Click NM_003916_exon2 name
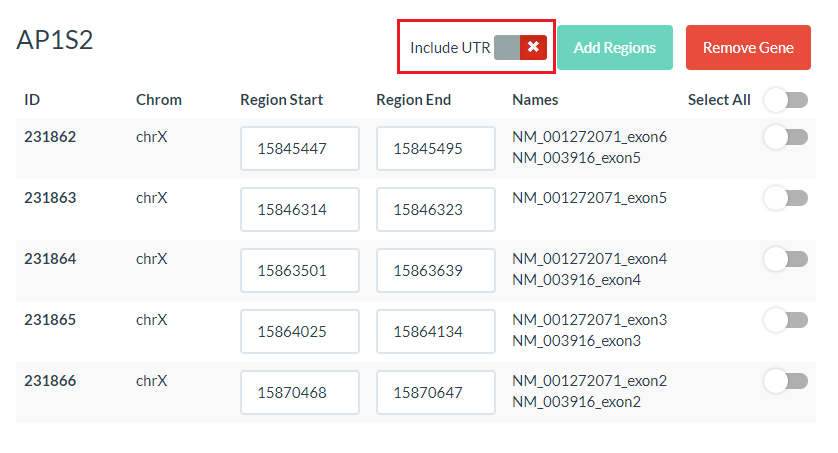The image size is (838, 453). [x=576, y=402]
